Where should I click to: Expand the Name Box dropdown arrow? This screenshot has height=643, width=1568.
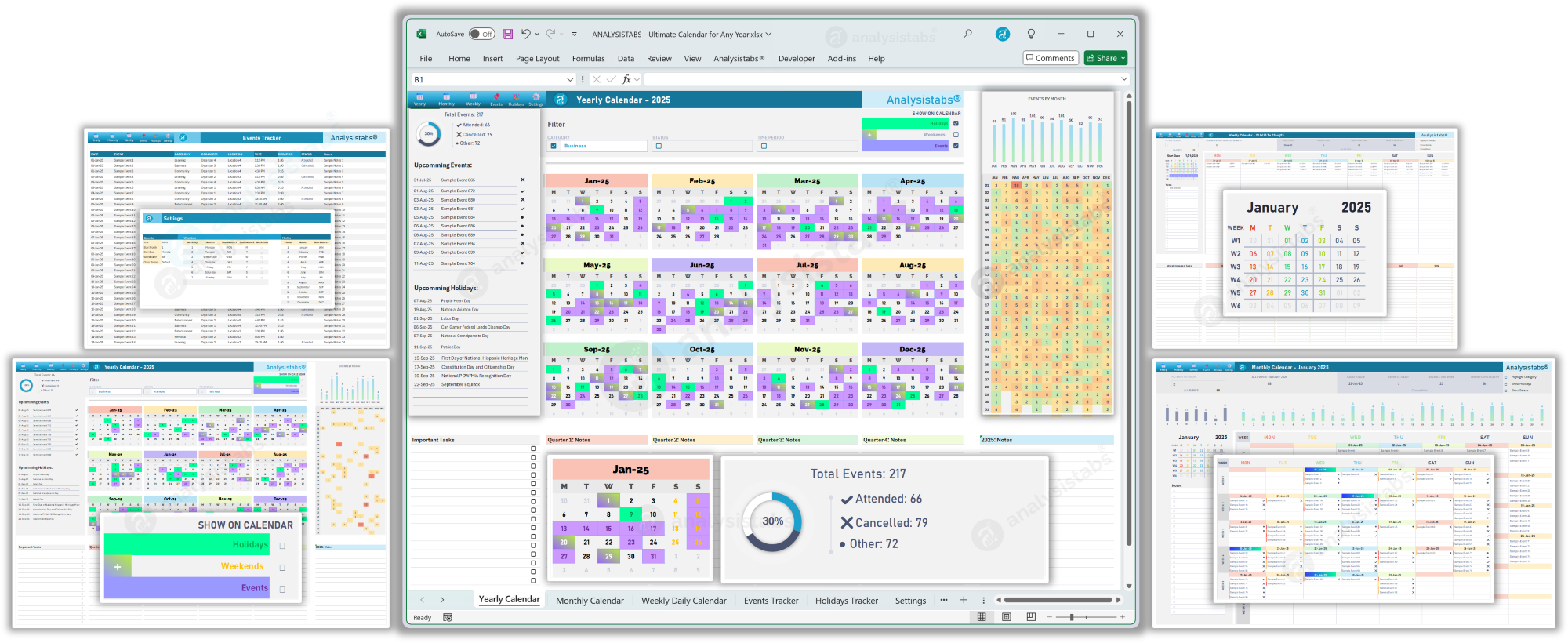coord(570,79)
